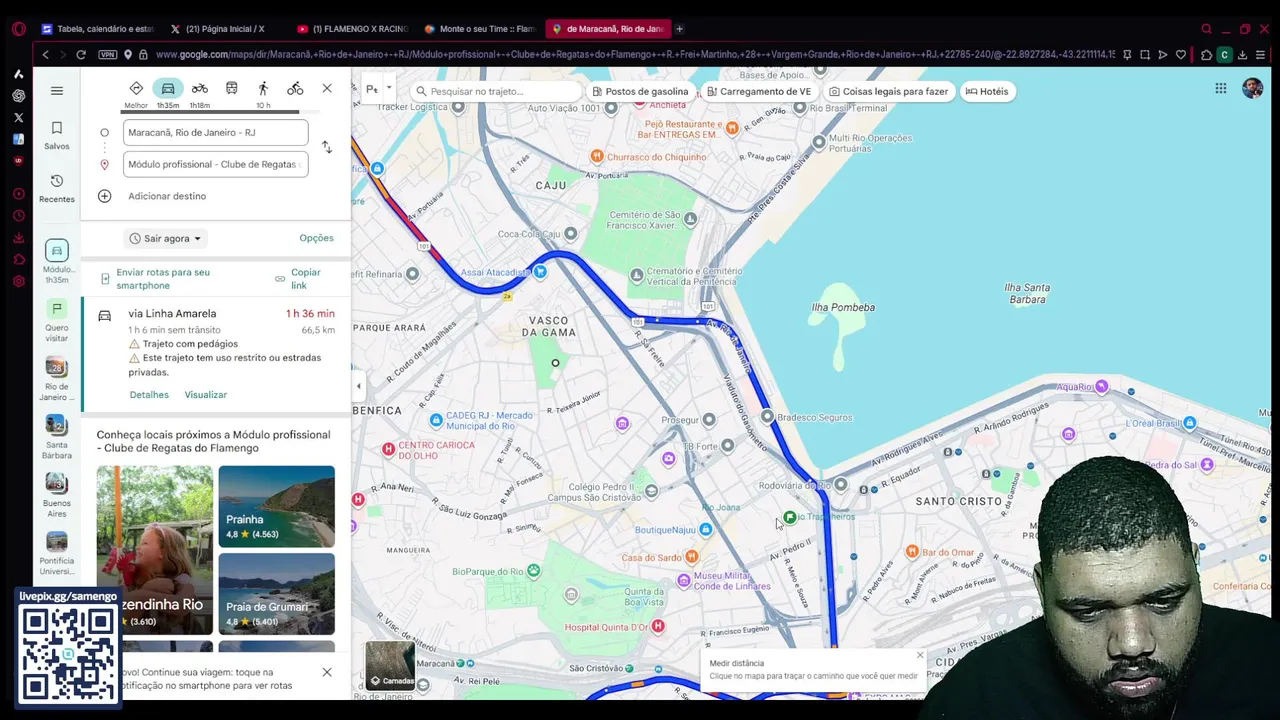Viewport: 1280px width, 720px height.
Task: Open Google account avatar
Action: coord(1252,89)
